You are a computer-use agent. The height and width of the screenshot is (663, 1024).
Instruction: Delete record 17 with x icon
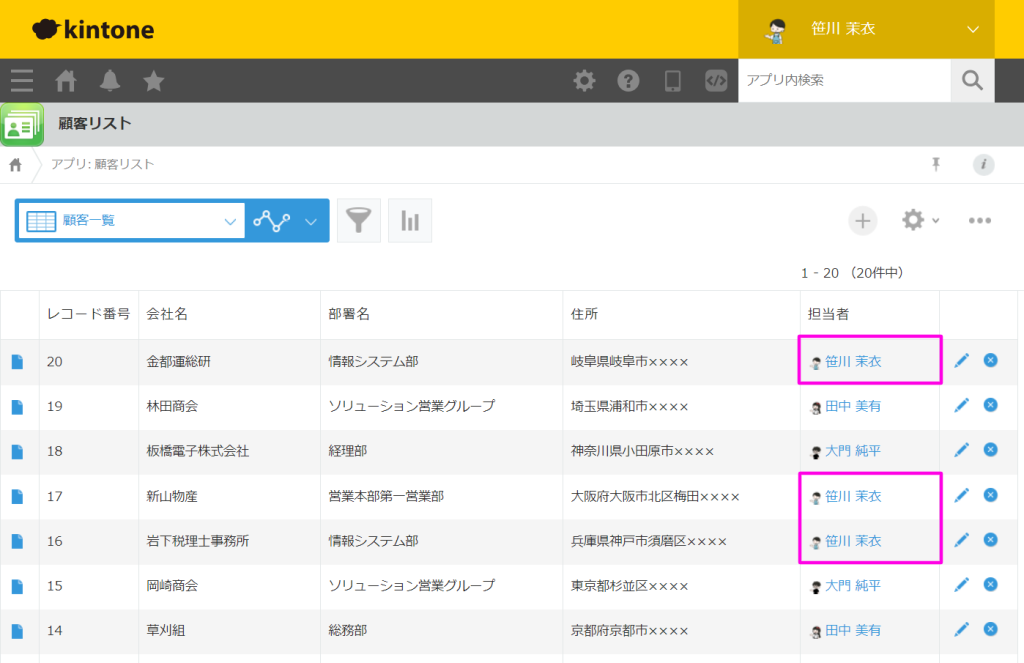(x=991, y=494)
